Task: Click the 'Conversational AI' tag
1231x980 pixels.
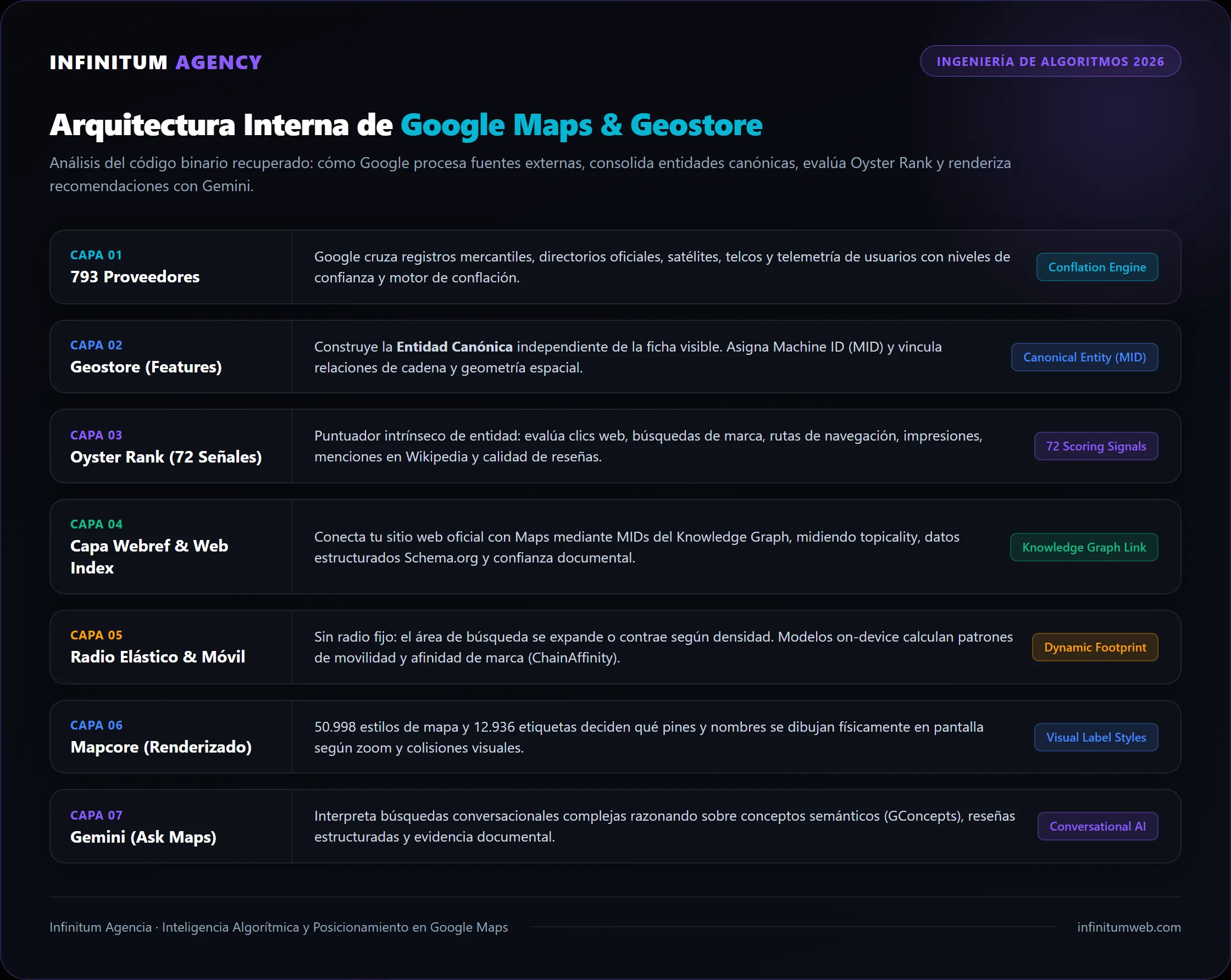Action: click(x=1097, y=827)
